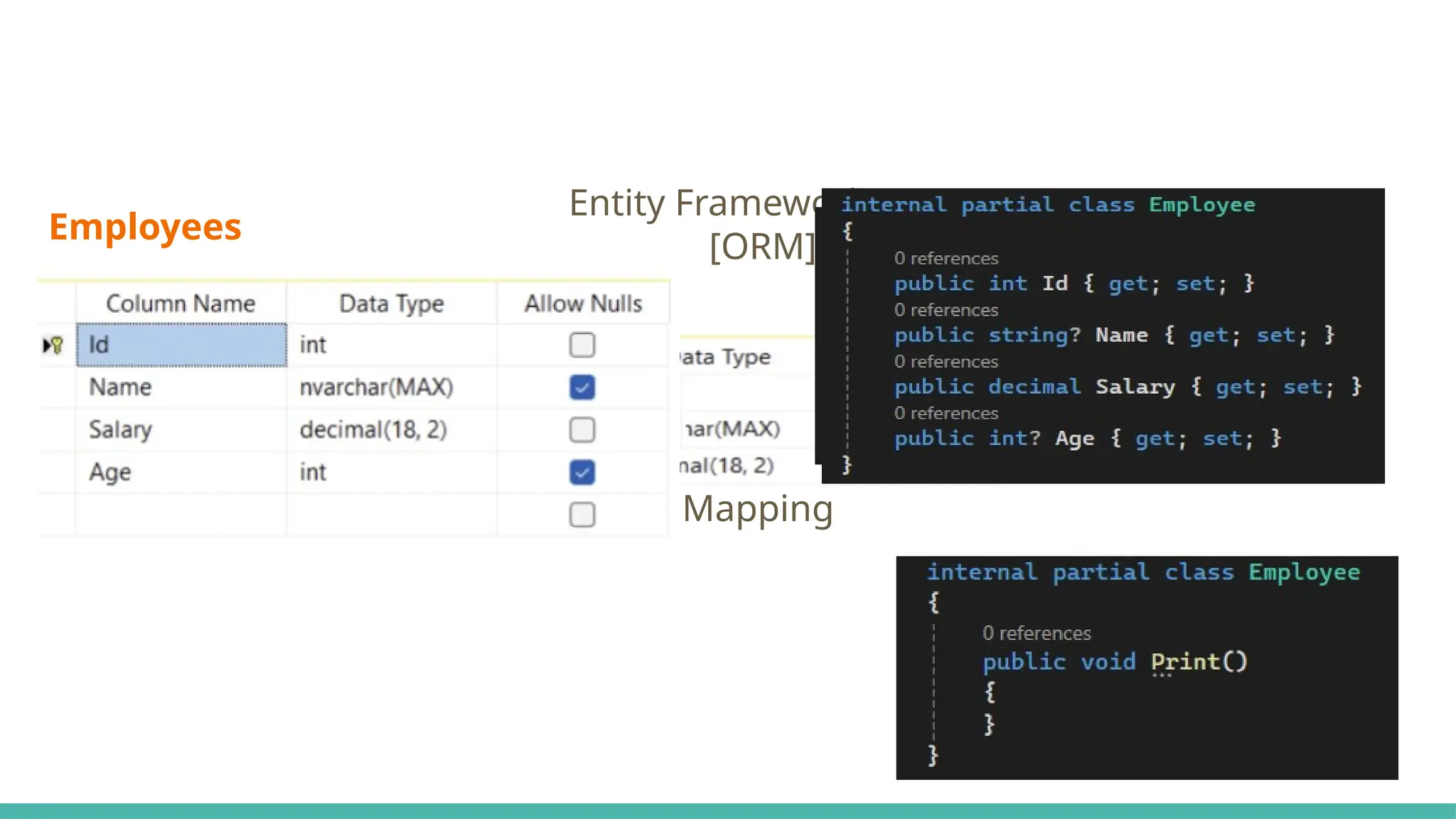Enable Allow Nulls for the Salary column
The image size is (1456, 819).
(x=582, y=430)
